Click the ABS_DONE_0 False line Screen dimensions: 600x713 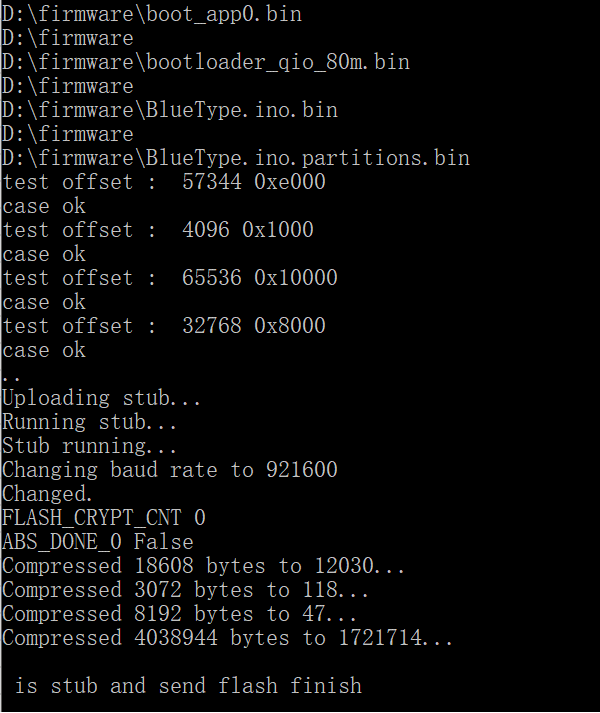(98, 542)
